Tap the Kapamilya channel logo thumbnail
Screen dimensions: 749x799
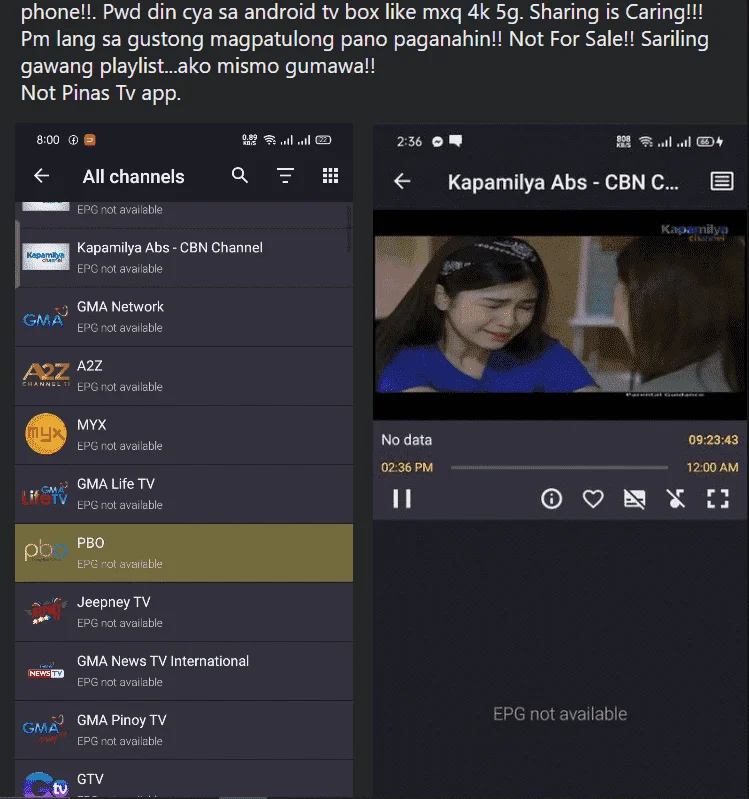click(x=46, y=256)
